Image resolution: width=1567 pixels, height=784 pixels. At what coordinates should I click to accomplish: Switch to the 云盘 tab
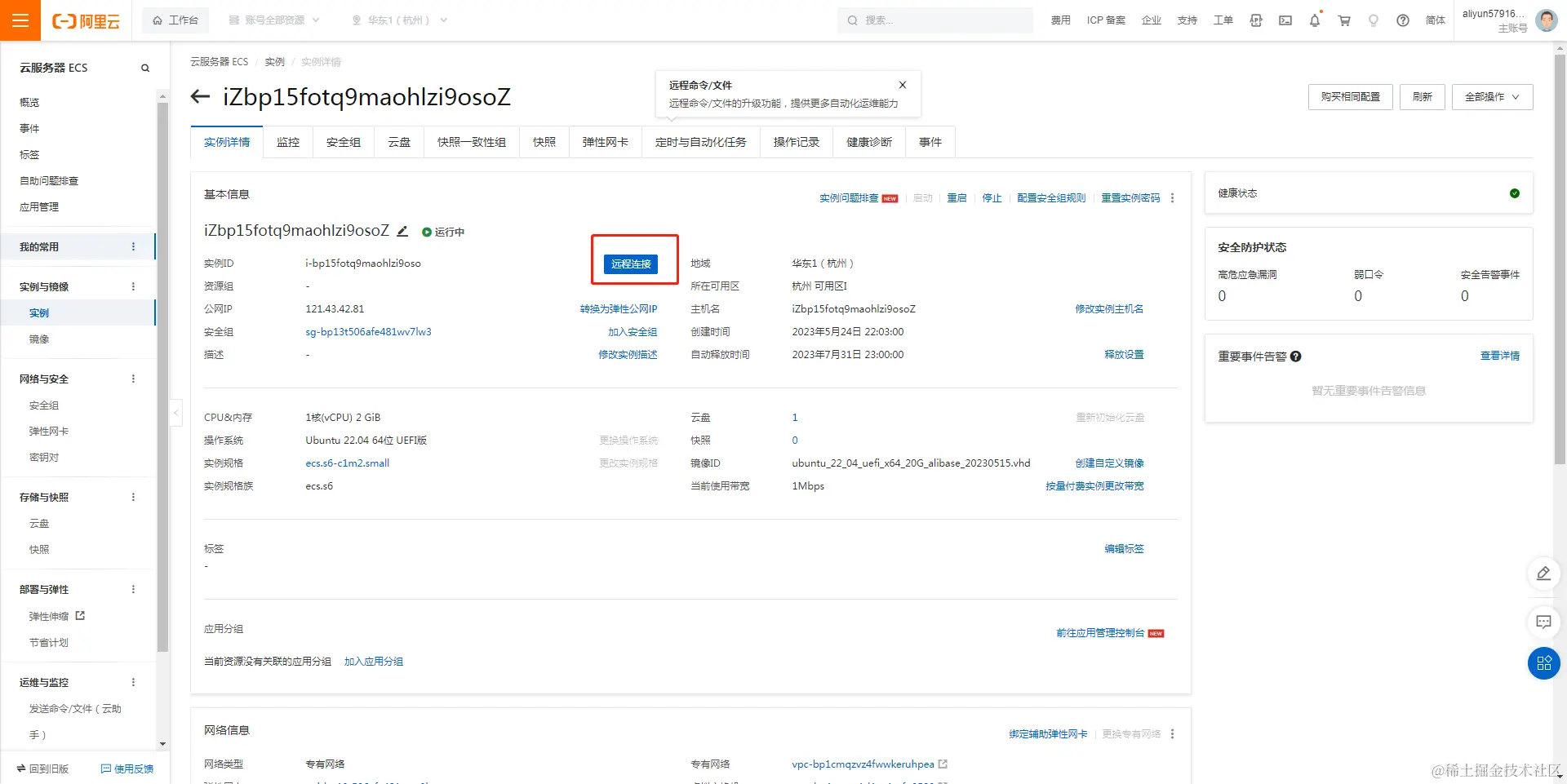pyautogui.click(x=399, y=143)
